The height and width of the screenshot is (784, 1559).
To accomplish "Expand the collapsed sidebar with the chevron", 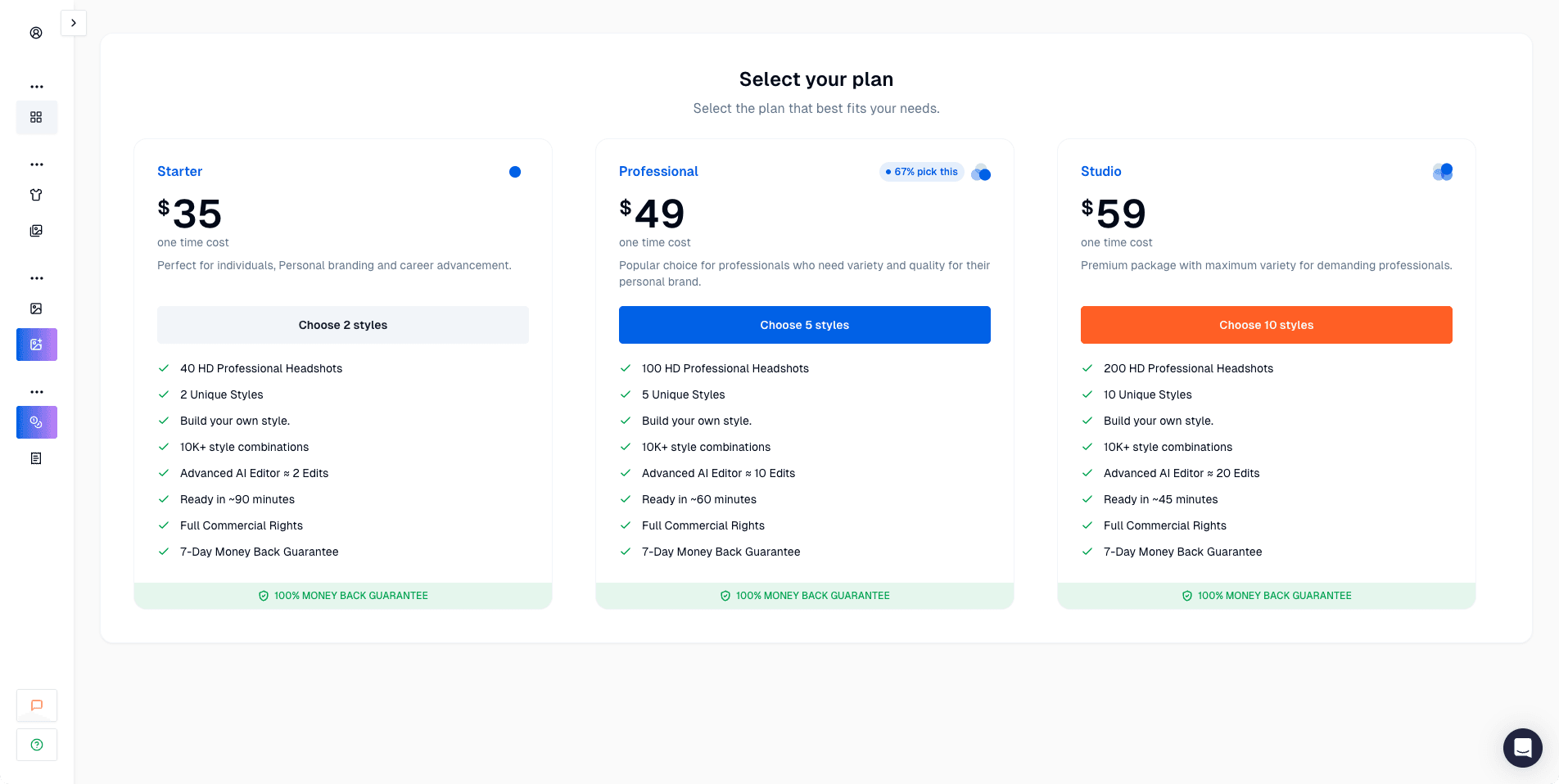I will click(74, 23).
